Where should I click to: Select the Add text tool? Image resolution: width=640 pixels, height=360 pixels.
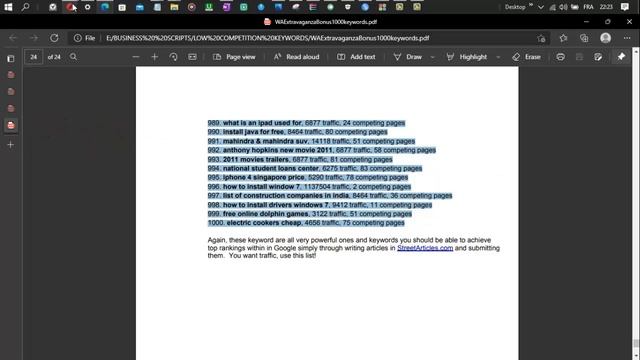click(x=356, y=57)
